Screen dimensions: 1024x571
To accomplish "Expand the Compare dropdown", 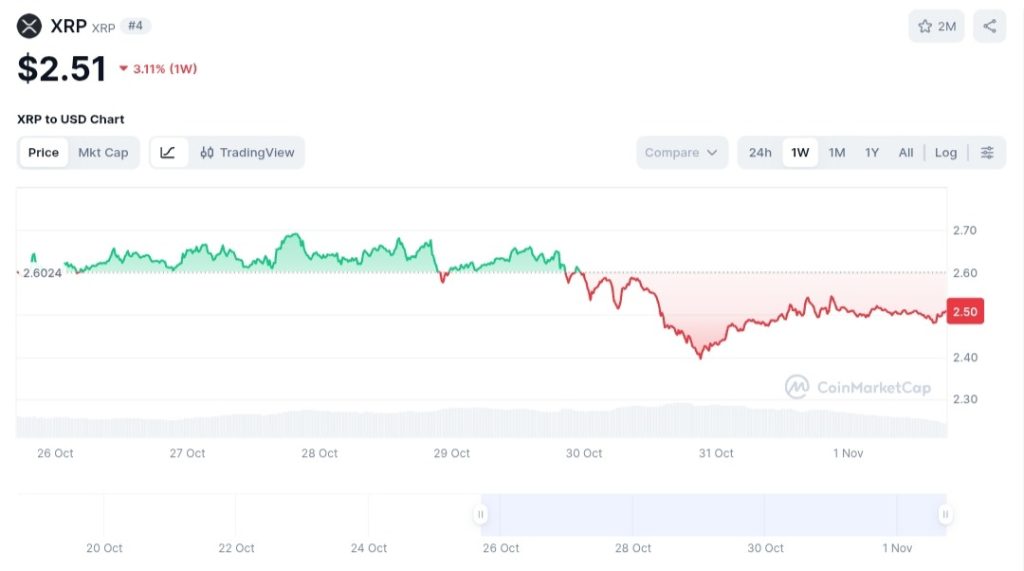I will pos(681,153).
